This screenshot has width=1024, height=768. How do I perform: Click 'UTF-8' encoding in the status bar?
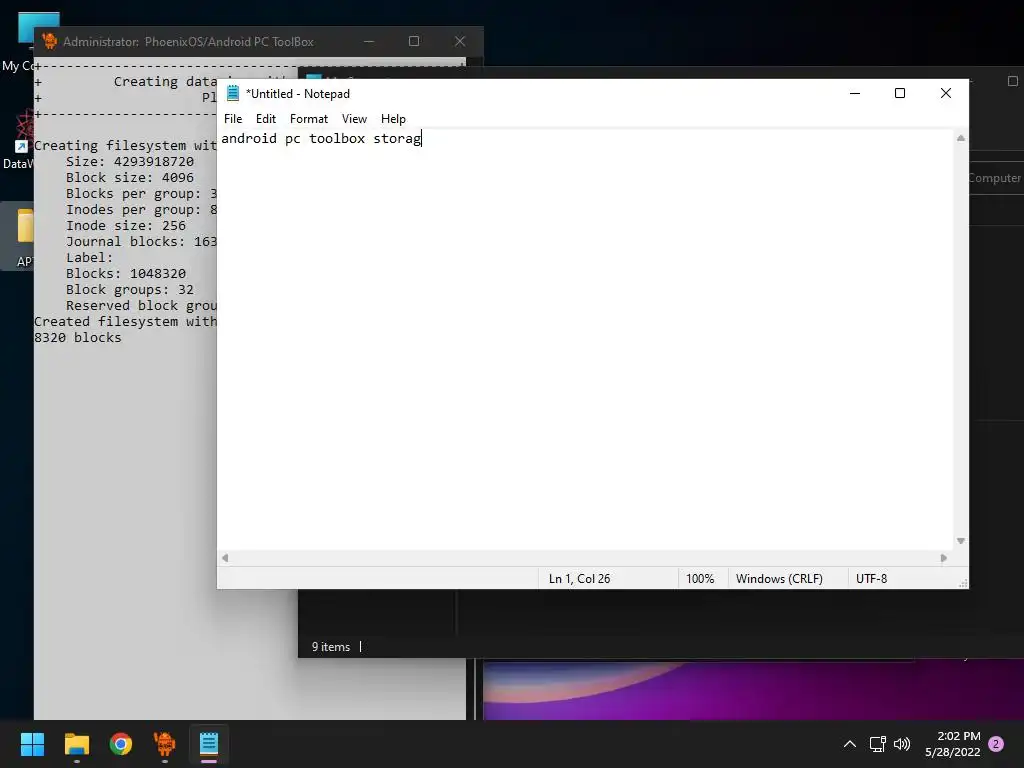click(x=871, y=579)
